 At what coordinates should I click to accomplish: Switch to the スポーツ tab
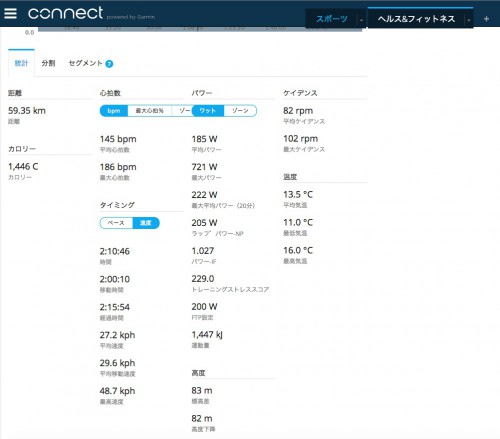coord(332,19)
